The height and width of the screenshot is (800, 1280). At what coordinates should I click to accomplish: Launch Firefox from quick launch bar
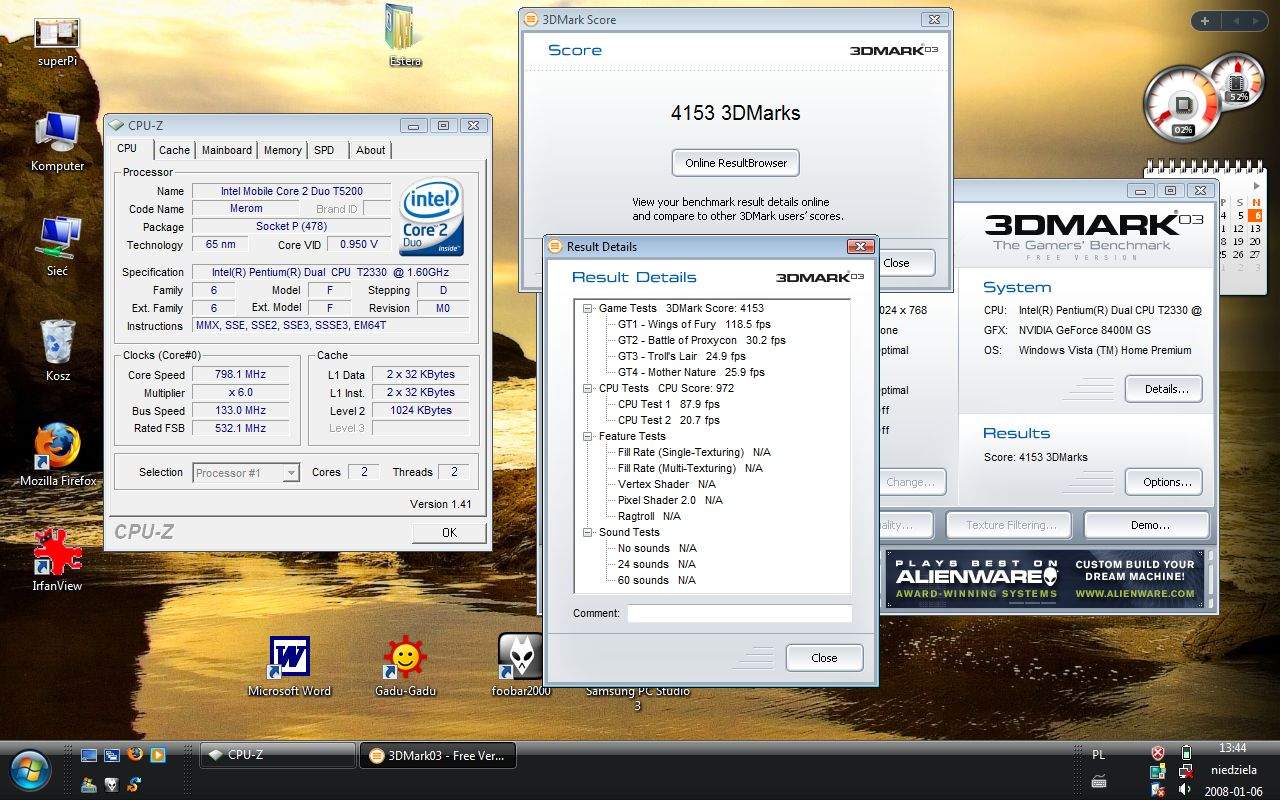[x=135, y=755]
